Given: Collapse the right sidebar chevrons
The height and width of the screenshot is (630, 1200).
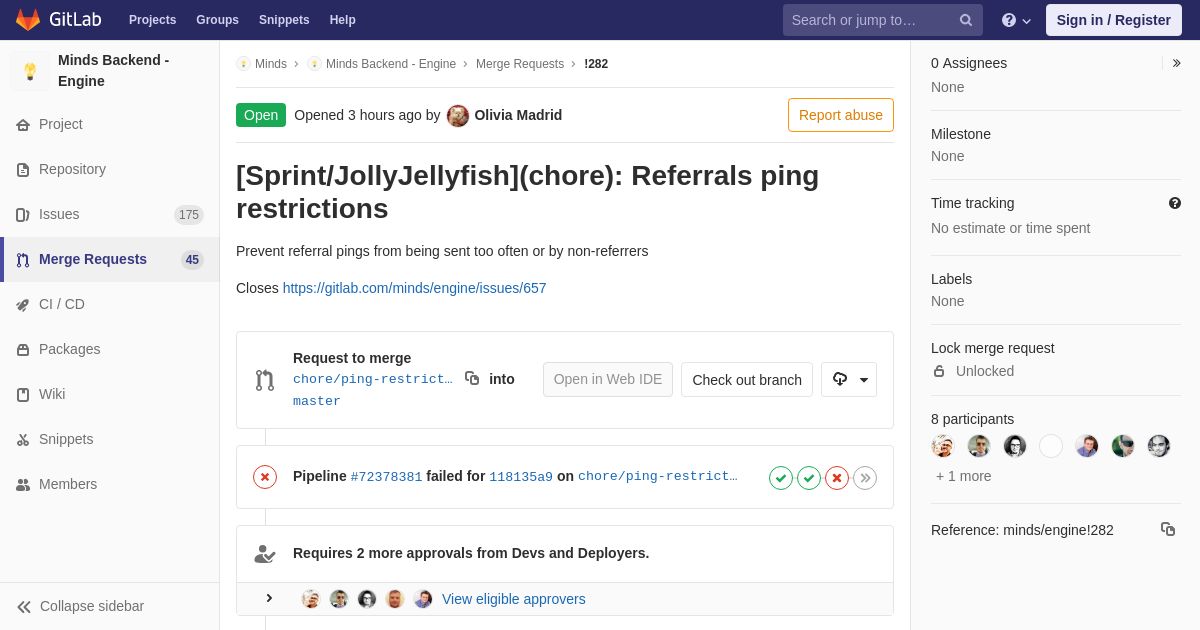Looking at the screenshot, I should (1176, 63).
